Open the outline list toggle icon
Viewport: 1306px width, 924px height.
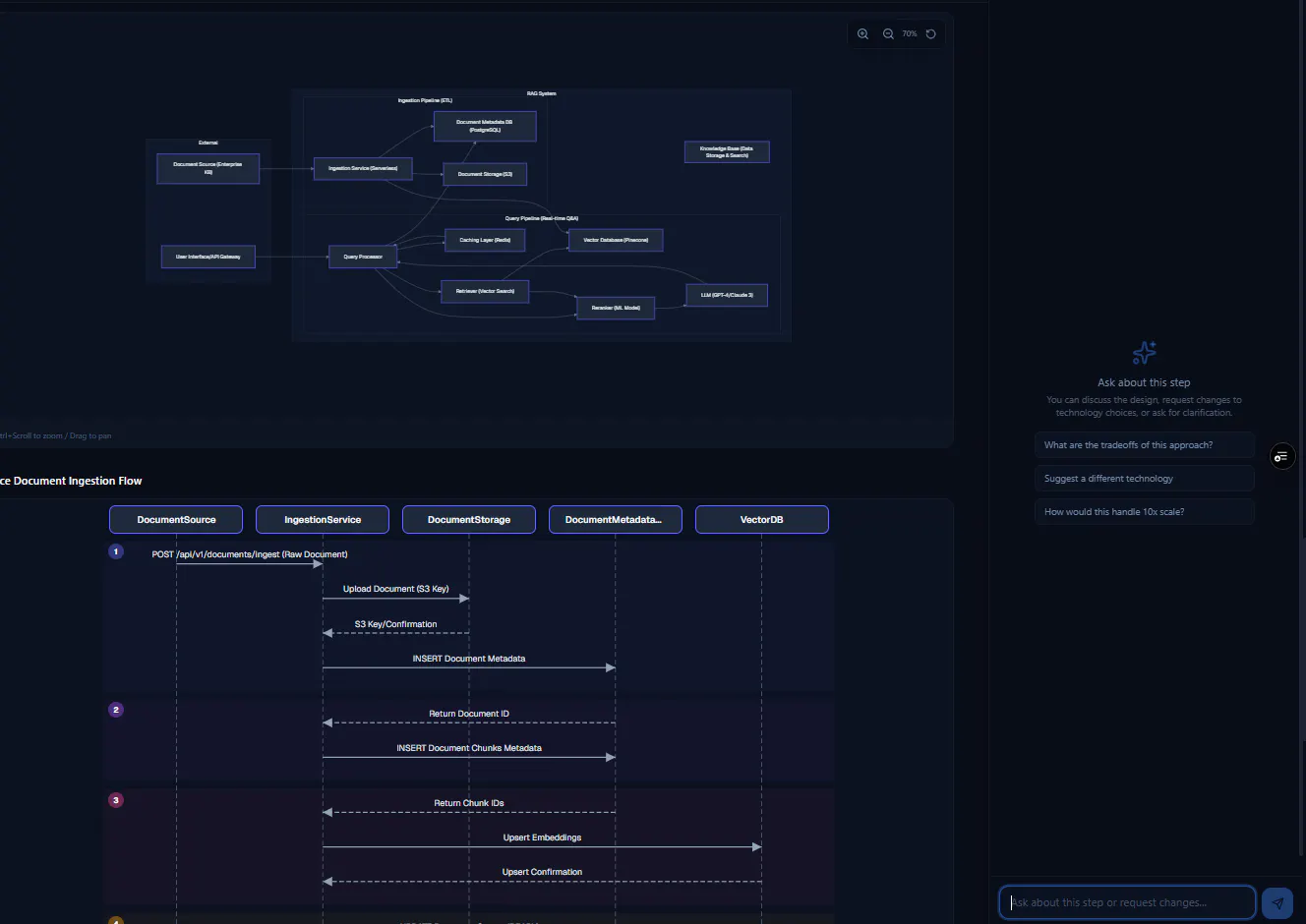point(1281,456)
